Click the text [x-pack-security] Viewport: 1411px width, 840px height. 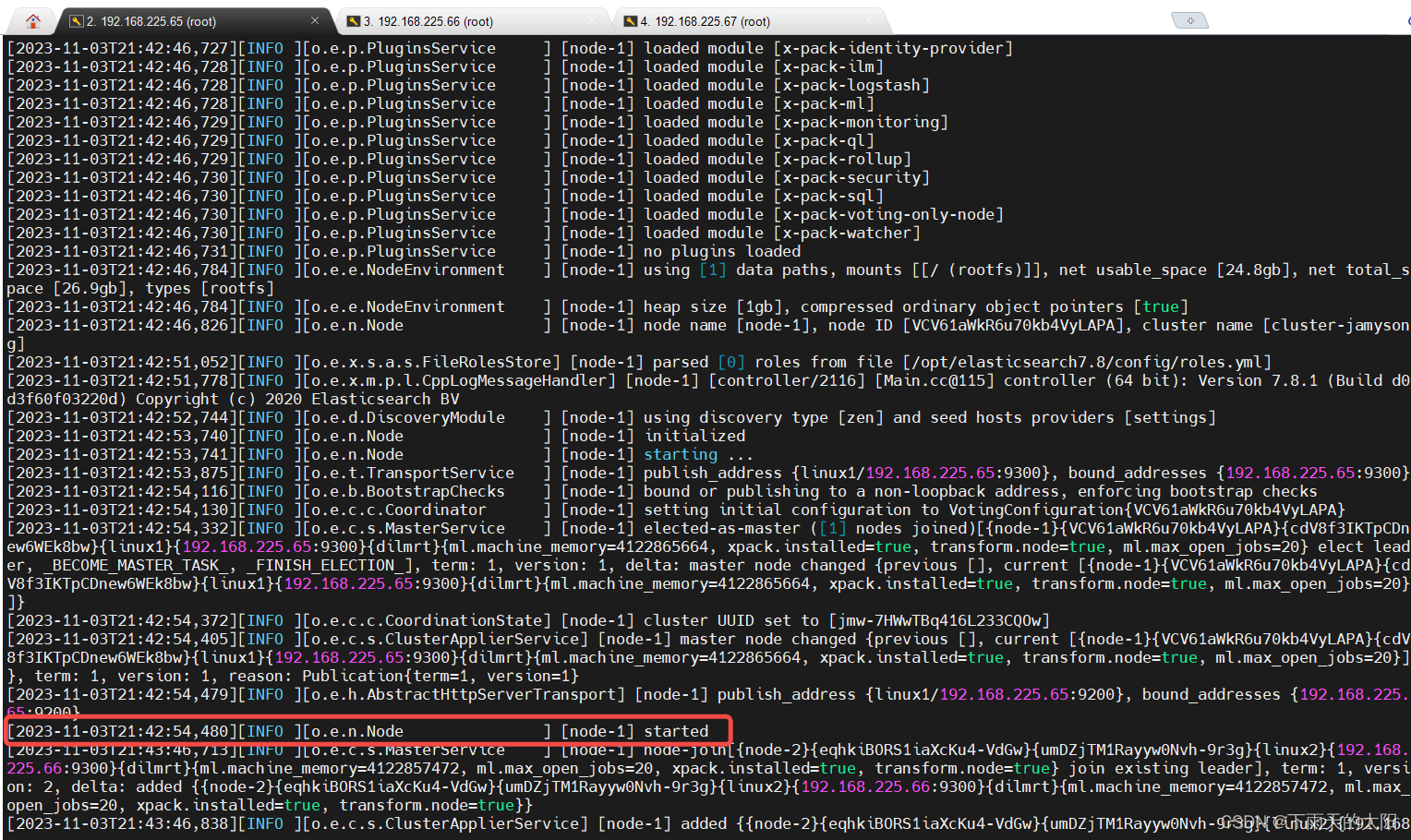[x=851, y=177]
